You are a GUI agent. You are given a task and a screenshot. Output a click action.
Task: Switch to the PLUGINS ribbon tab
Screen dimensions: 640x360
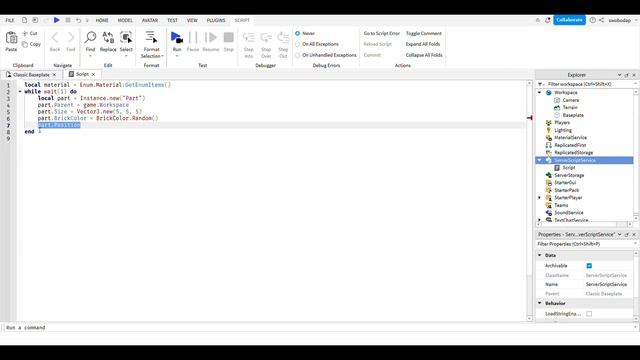click(216, 20)
